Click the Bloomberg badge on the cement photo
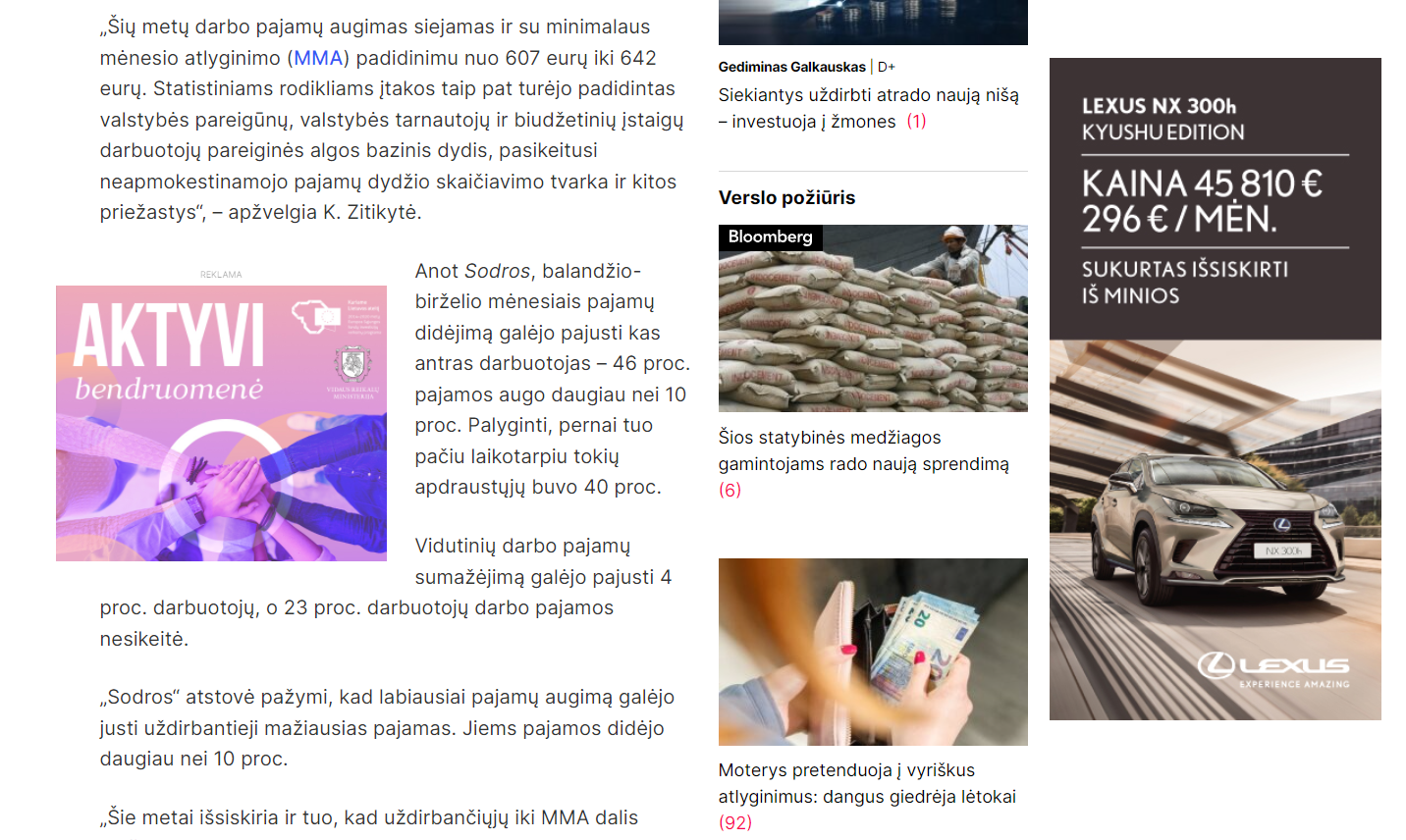The height and width of the screenshot is (840, 1406). (x=771, y=237)
